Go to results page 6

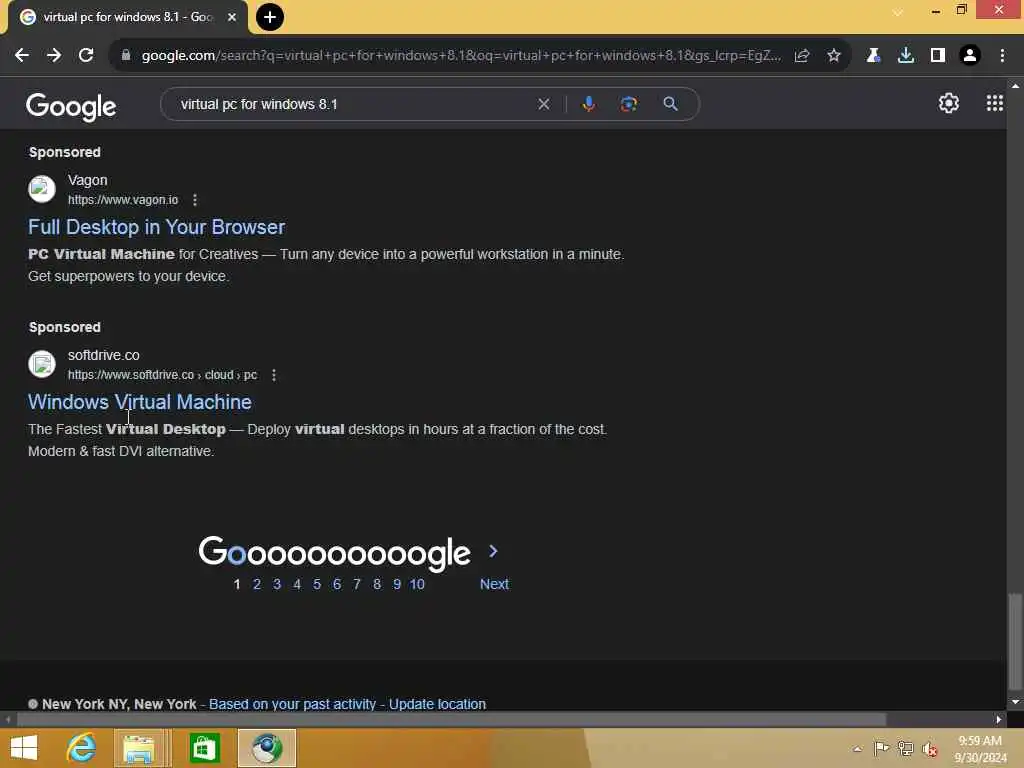tap(337, 584)
